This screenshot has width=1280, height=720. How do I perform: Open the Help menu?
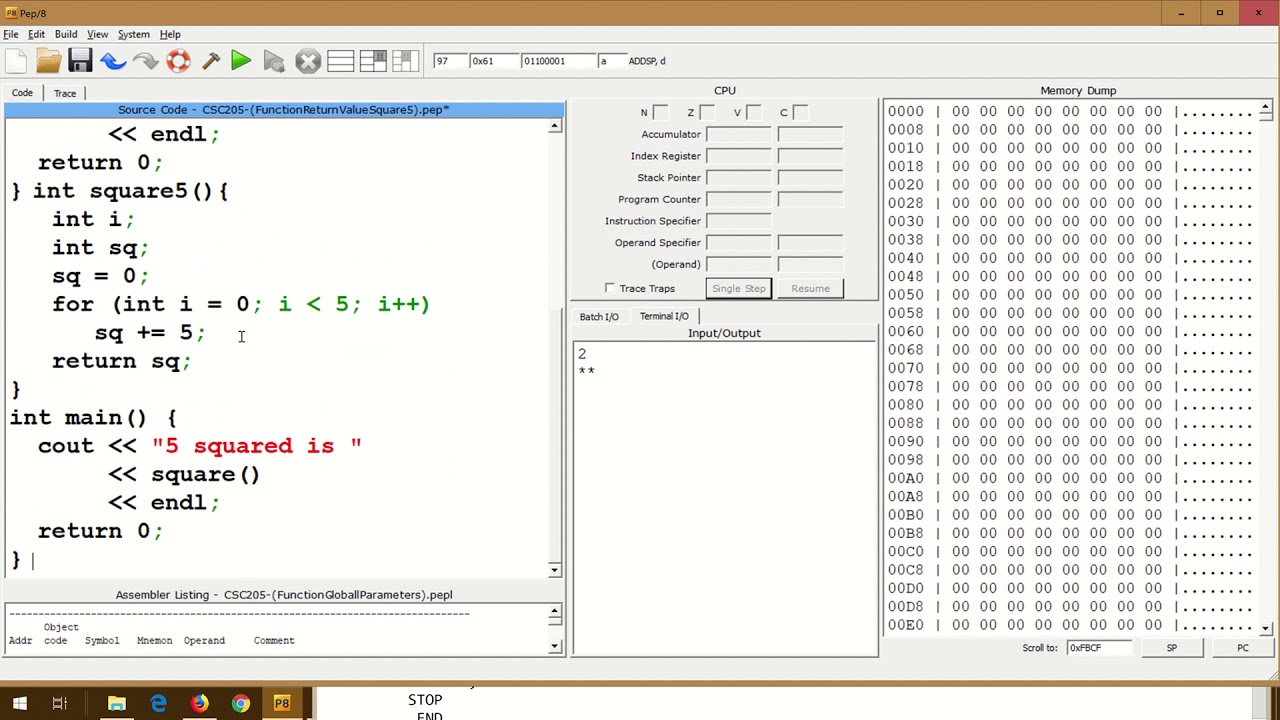(x=170, y=34)
